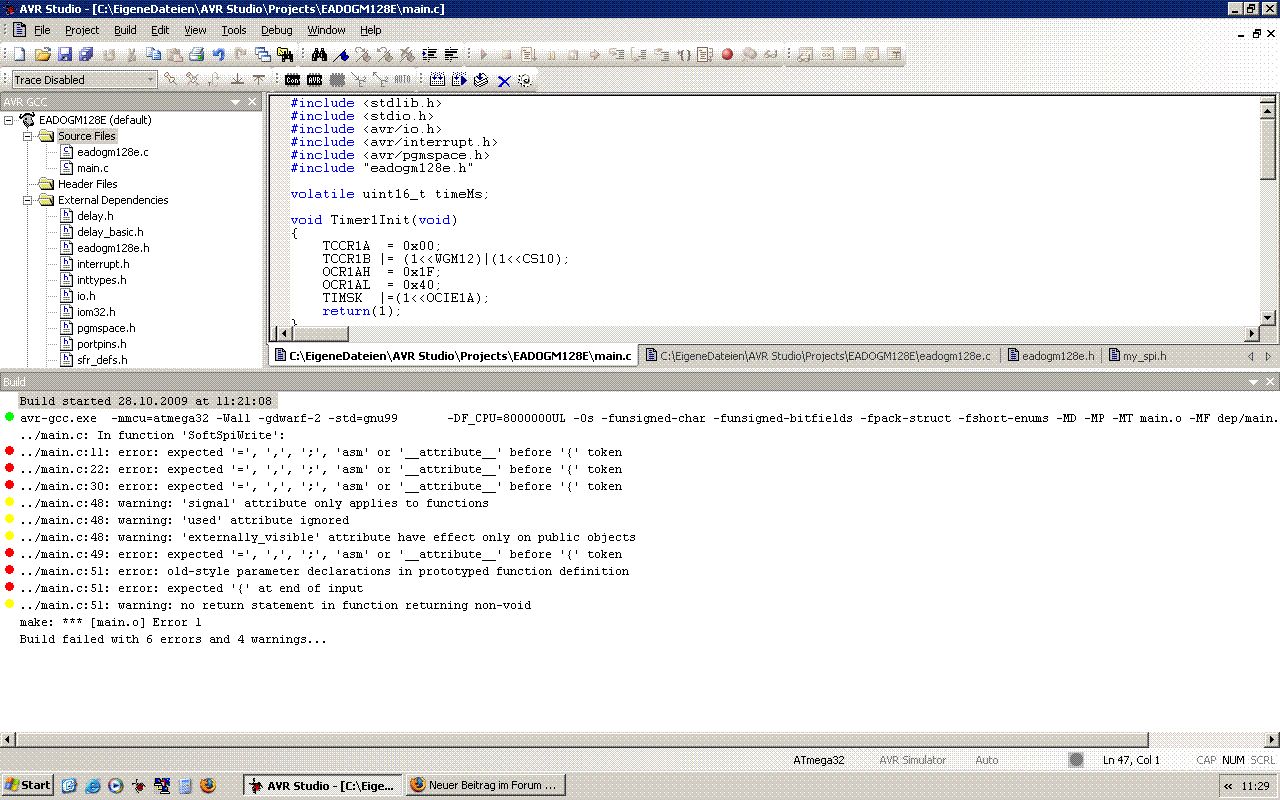Click the AVR programmer chip icon

coord(315,80)
